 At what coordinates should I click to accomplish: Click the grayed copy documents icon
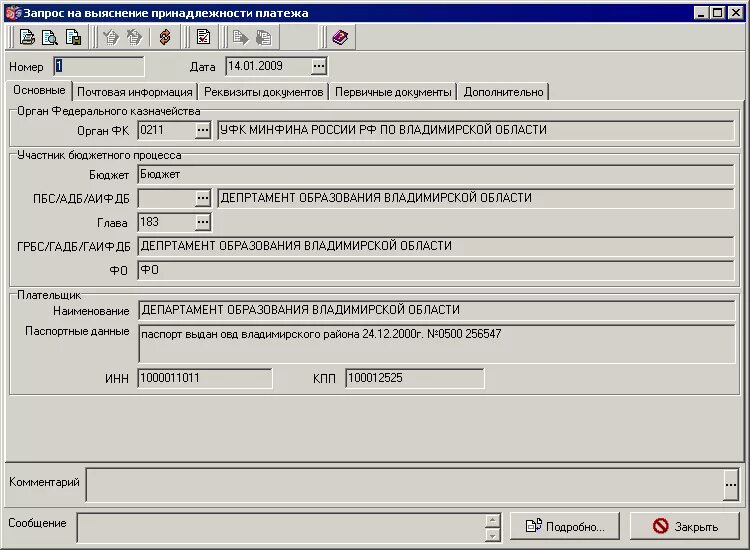click(x=264, y=37)
